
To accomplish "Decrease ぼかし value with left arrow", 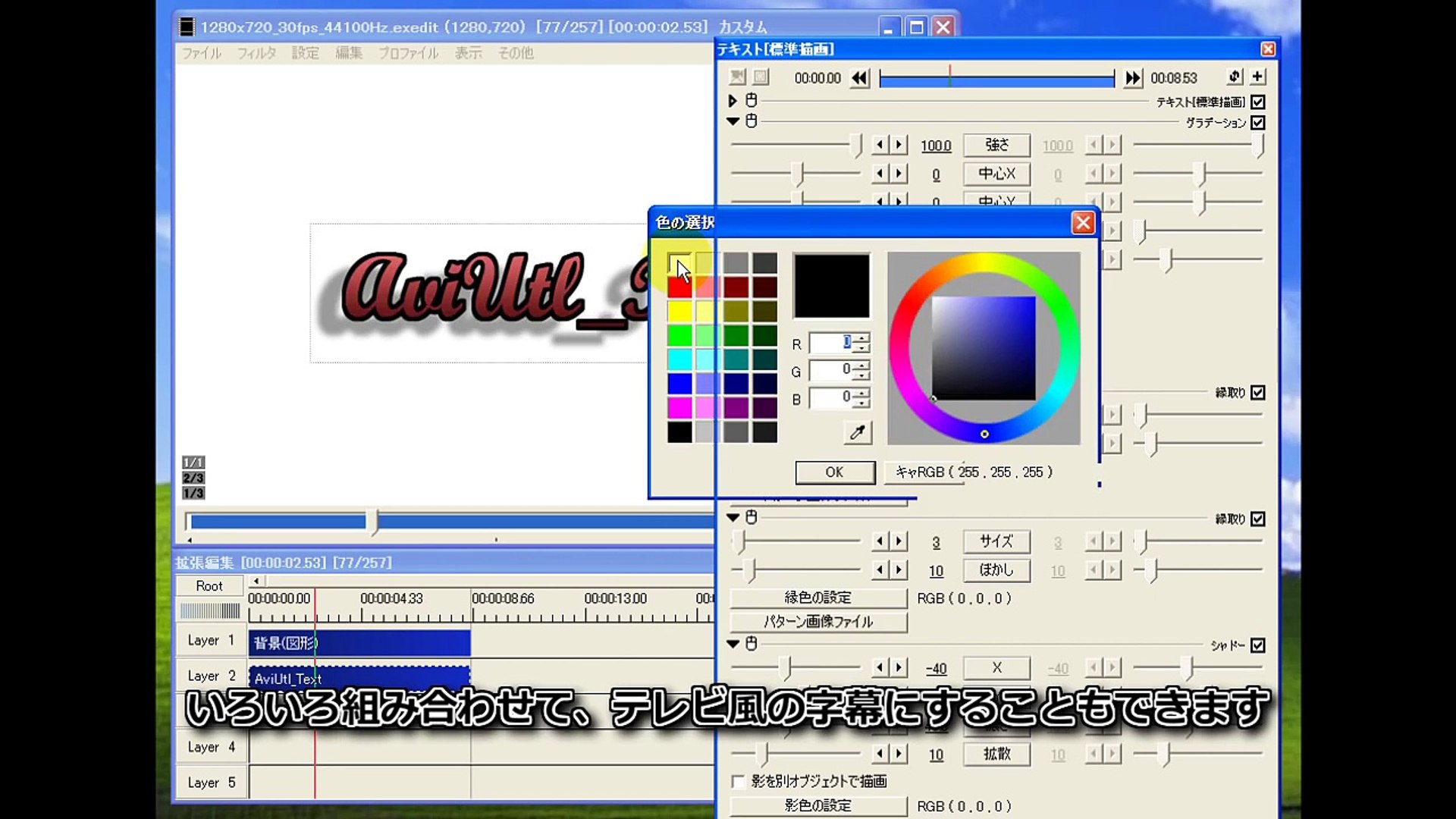I will [880, 570].
